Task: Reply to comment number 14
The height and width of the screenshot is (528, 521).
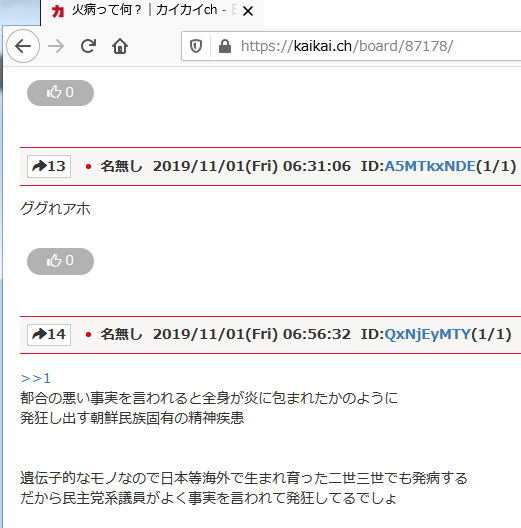Action: 49,335
